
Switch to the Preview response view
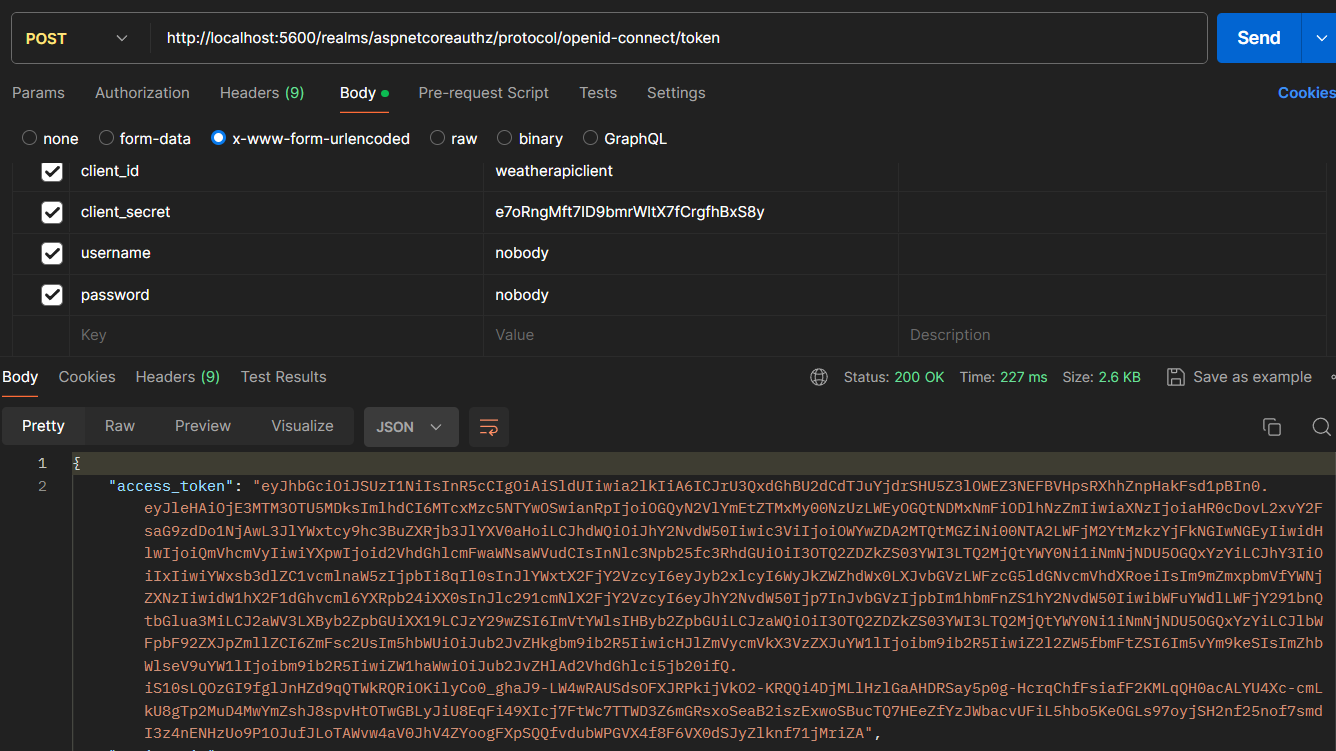click(203, 426)
